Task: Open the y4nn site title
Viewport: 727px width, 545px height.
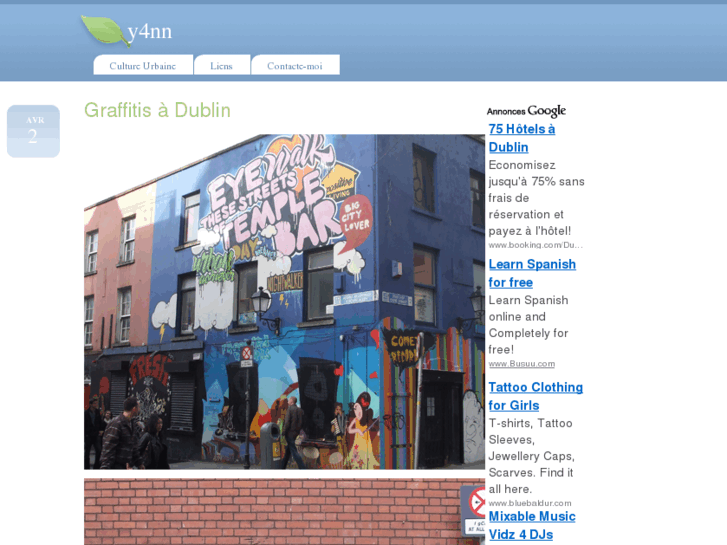Action: click(x=149, y=32)
